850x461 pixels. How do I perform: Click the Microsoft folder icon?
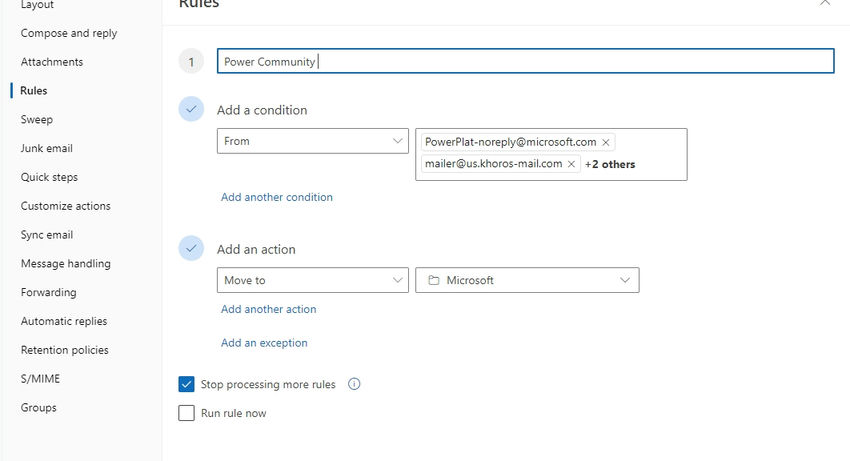tap(434, 281)
